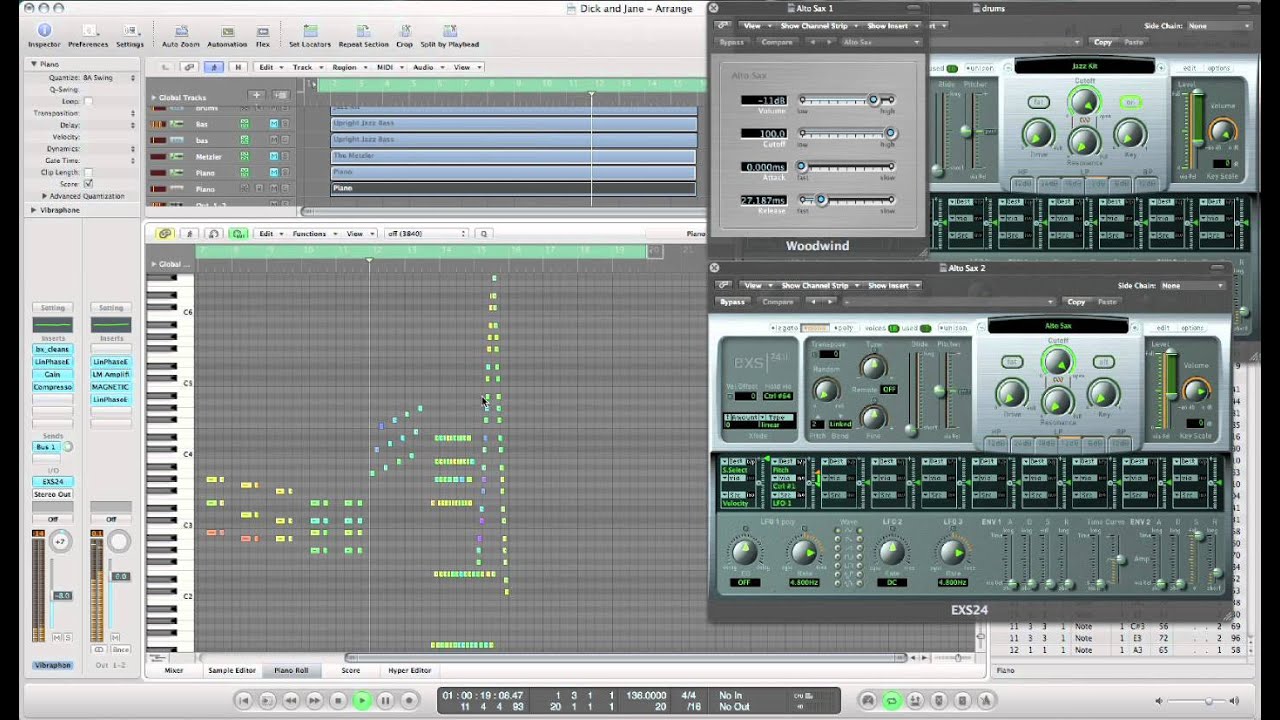The width and height of the screenshot is (1280, 720).
Task: Click the Bus 1 send slot
Action: (47, 447)
